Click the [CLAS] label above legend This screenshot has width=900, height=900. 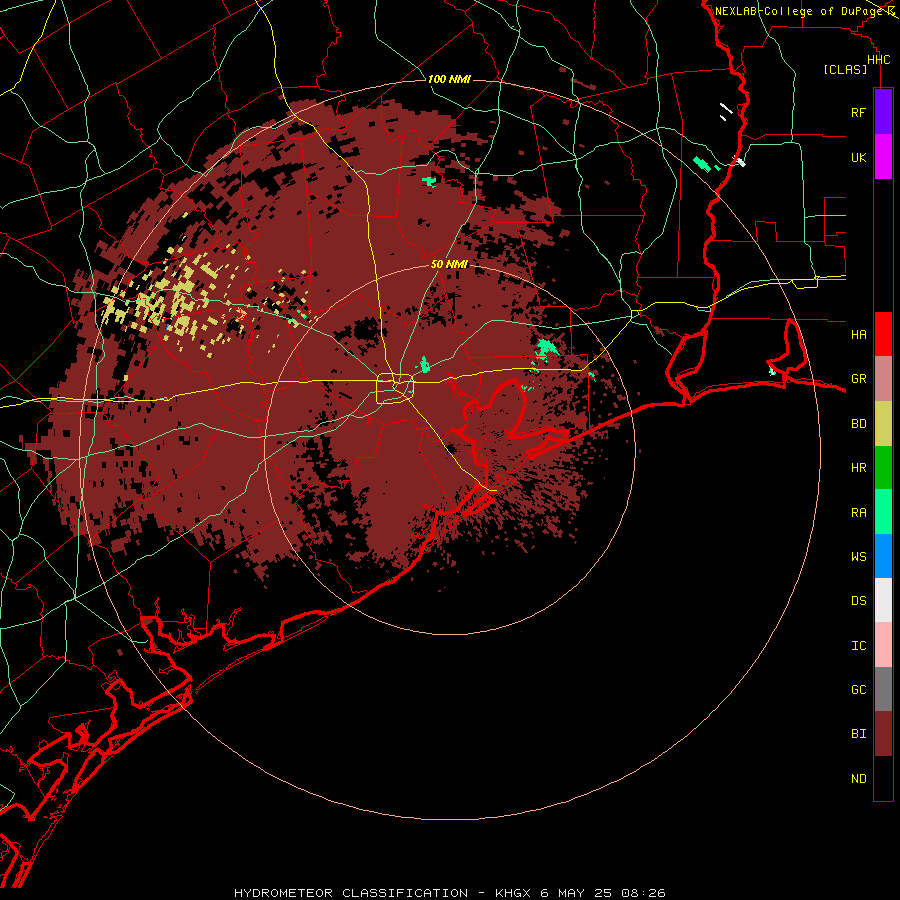[845, 70]
